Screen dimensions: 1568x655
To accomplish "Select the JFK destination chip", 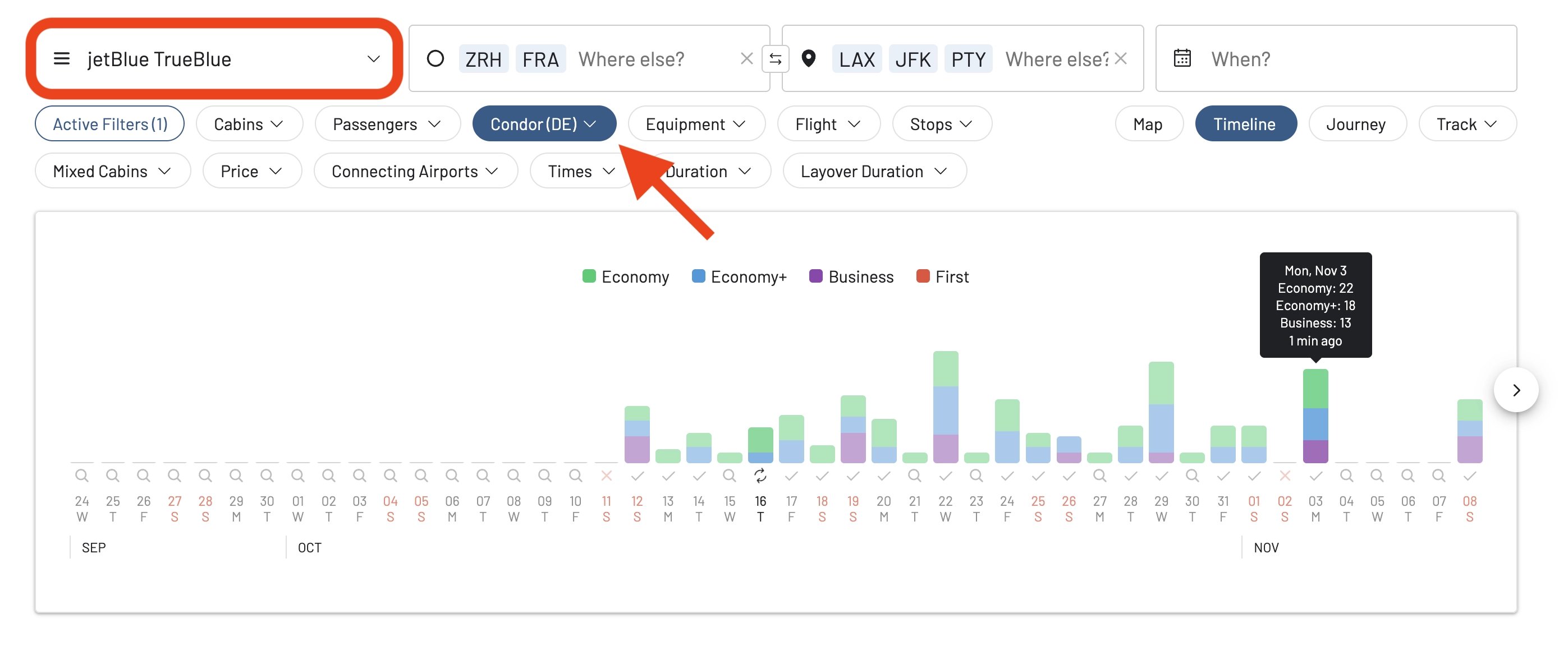I will (x=913, y=59).
